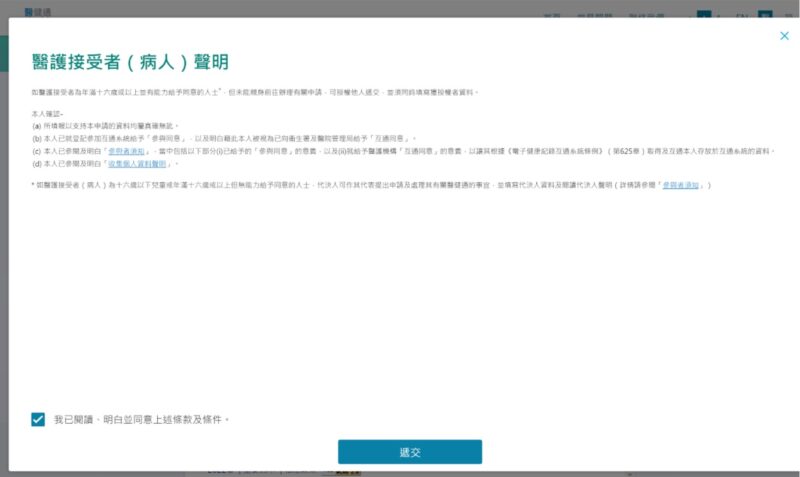
Task: Open the 收集個人資料聲明 link
Action: (x=138, y=163)
